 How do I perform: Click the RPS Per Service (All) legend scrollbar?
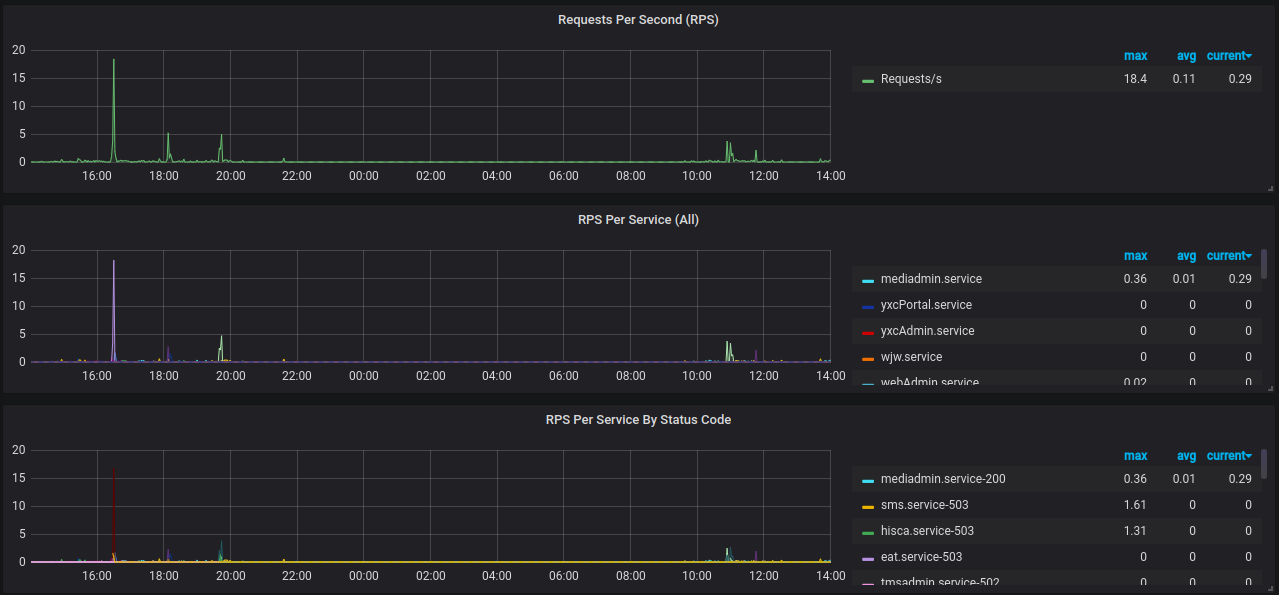click(x=1264, y=264)
